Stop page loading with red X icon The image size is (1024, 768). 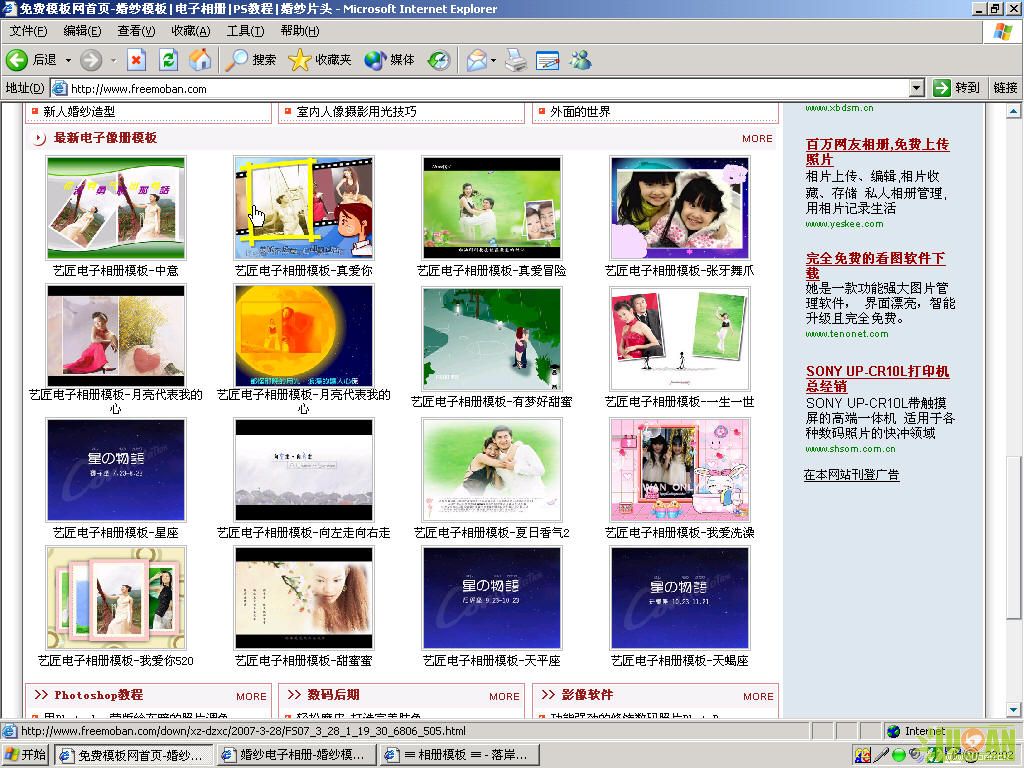pyautogui.click(x=136, y=60)
